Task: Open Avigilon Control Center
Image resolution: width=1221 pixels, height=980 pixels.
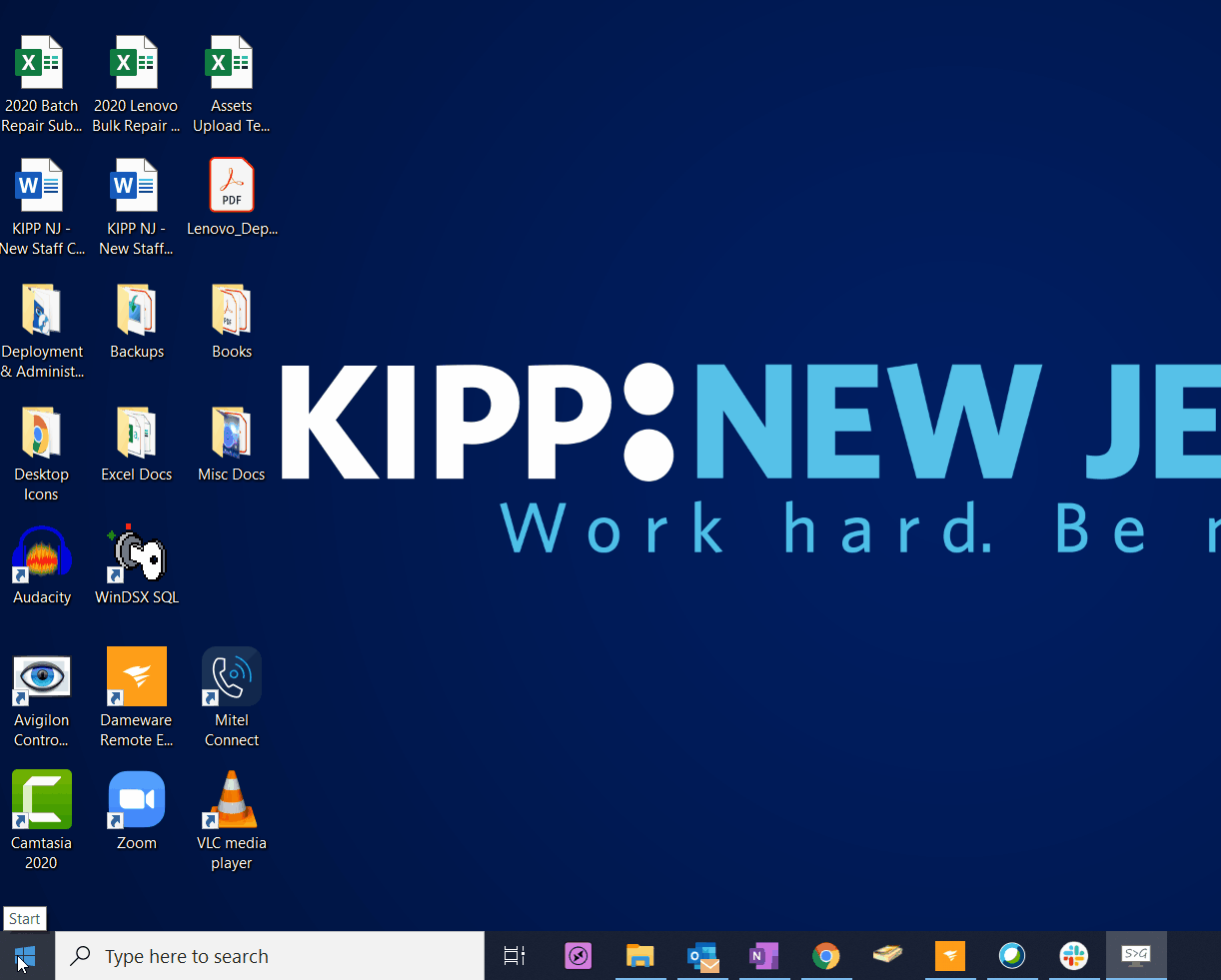Action: pos(41,676)
